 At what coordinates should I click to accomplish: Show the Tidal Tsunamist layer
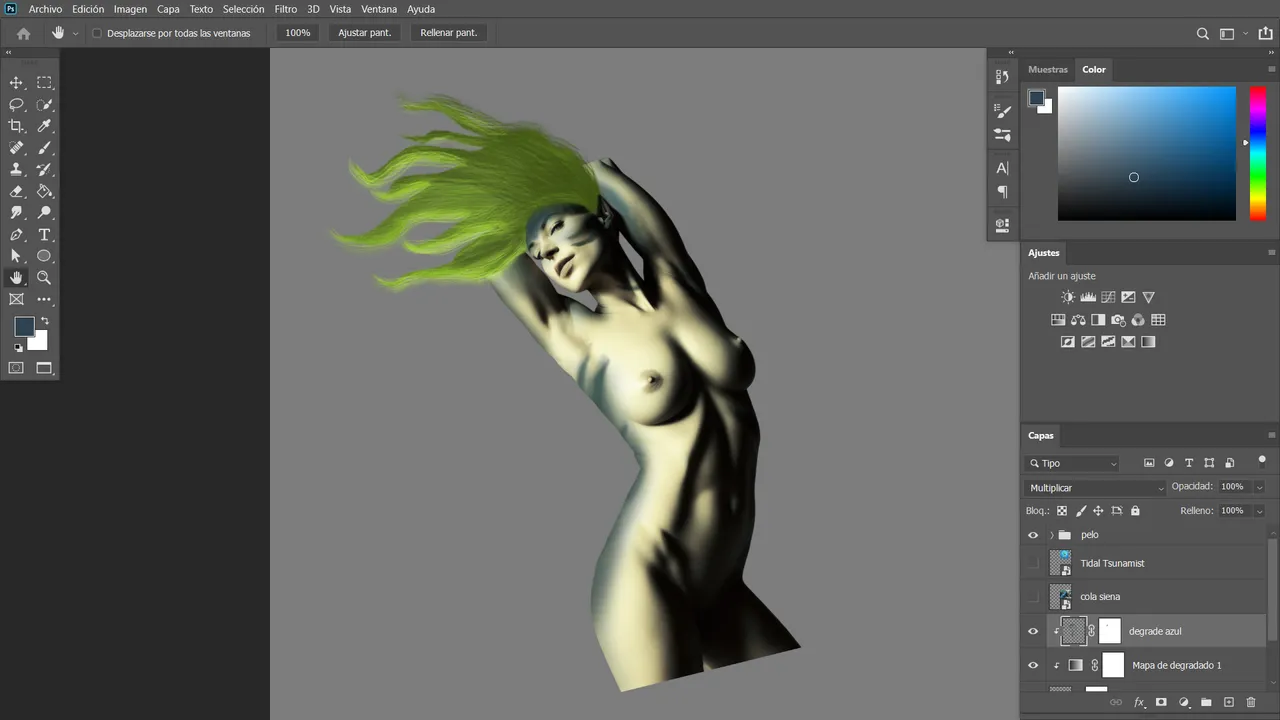(1033, 563)
